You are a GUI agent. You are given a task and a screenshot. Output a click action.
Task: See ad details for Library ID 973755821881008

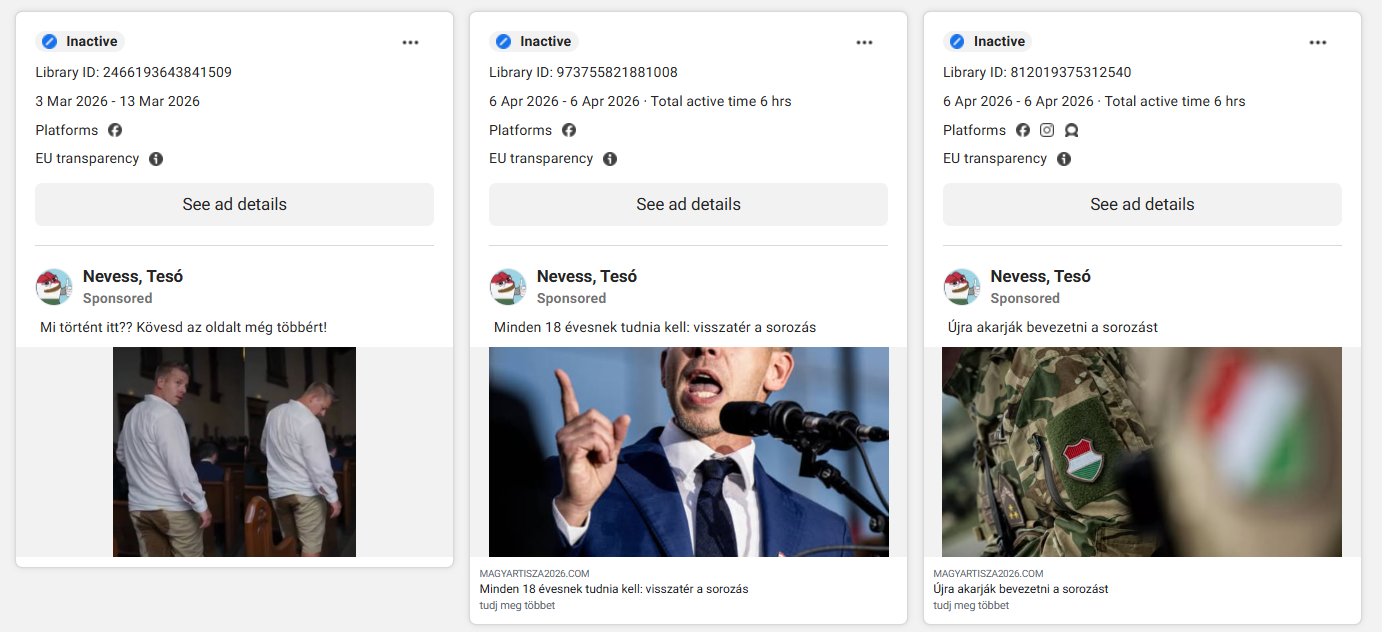point(688,204)
